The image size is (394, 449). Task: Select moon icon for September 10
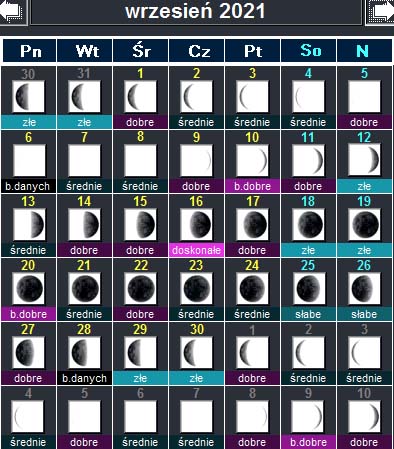(x=252, y=161)
